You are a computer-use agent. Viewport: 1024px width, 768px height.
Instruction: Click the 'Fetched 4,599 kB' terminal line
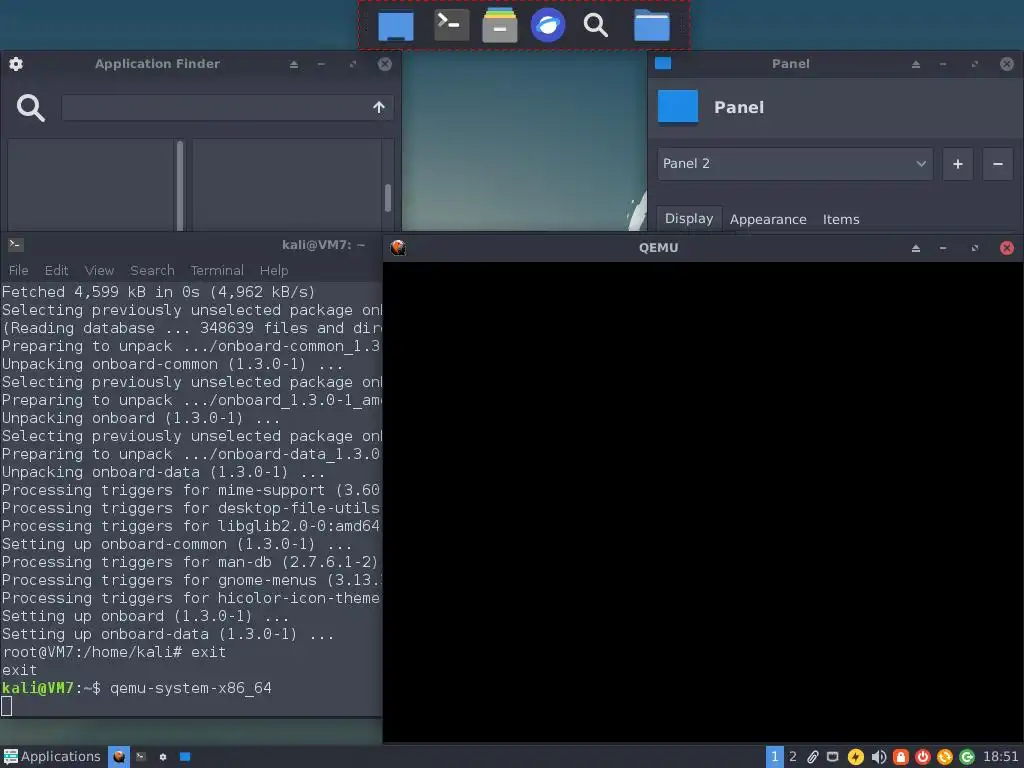[159, 292]
